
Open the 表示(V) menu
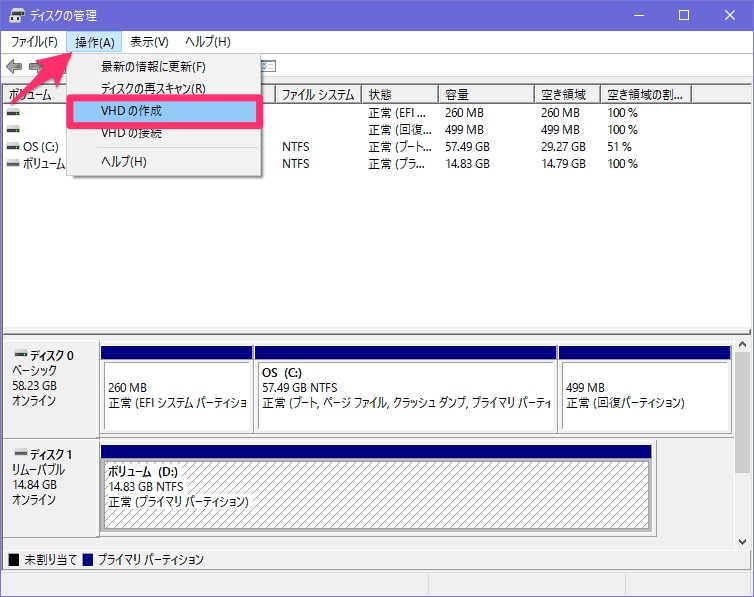[150, 42]
